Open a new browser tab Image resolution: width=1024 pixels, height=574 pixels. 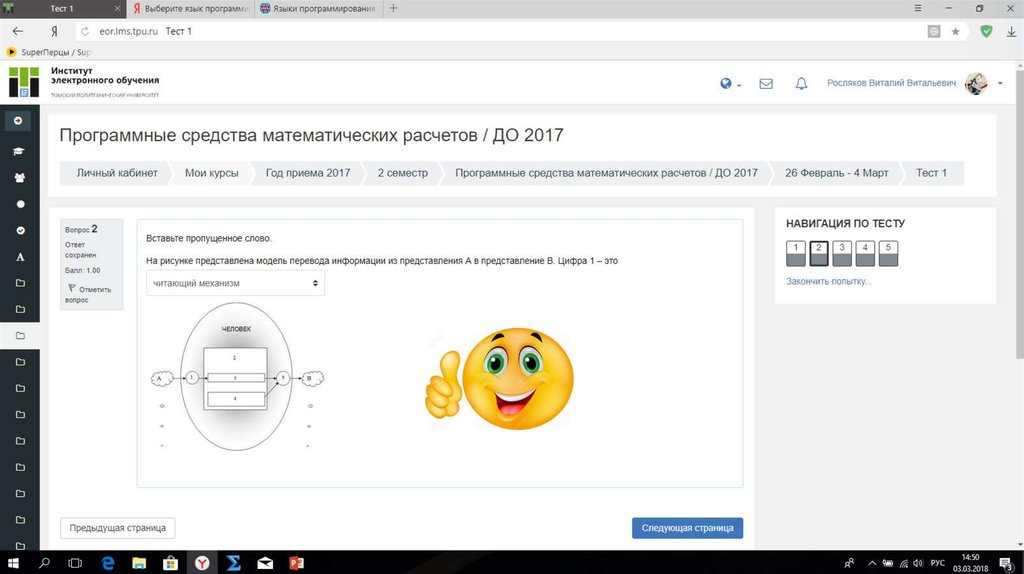point(393,8)
